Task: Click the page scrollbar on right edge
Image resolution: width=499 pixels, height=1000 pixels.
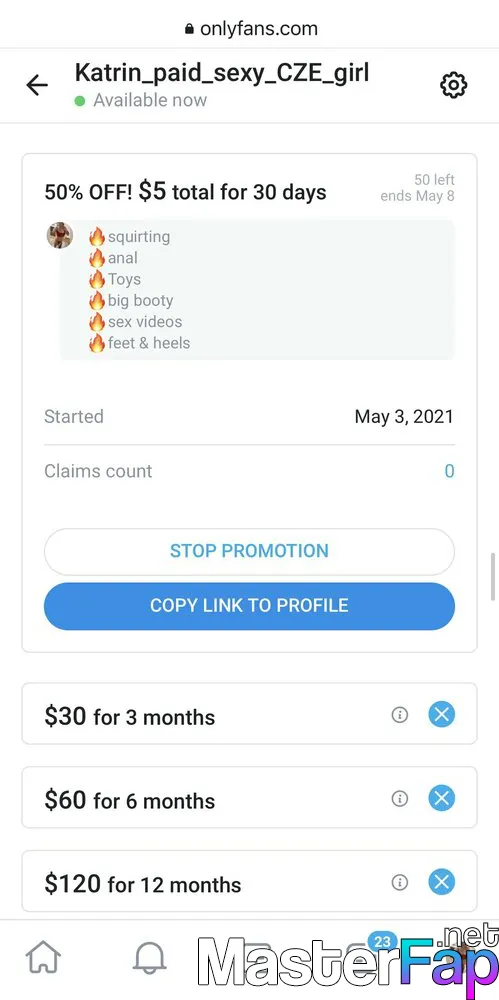Action: click(x=493, y=577)
